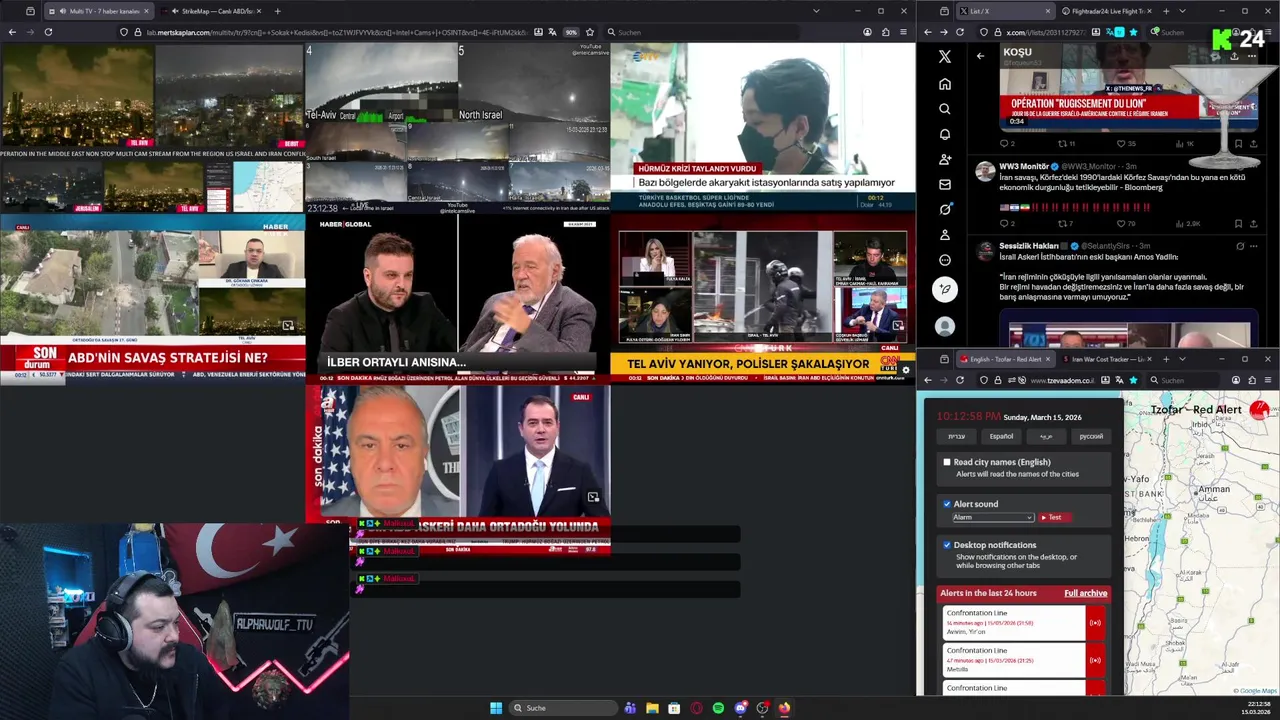The image size is (1280, 720).
Task: Open File Explorer from taskbar
Action: point(652,708)
